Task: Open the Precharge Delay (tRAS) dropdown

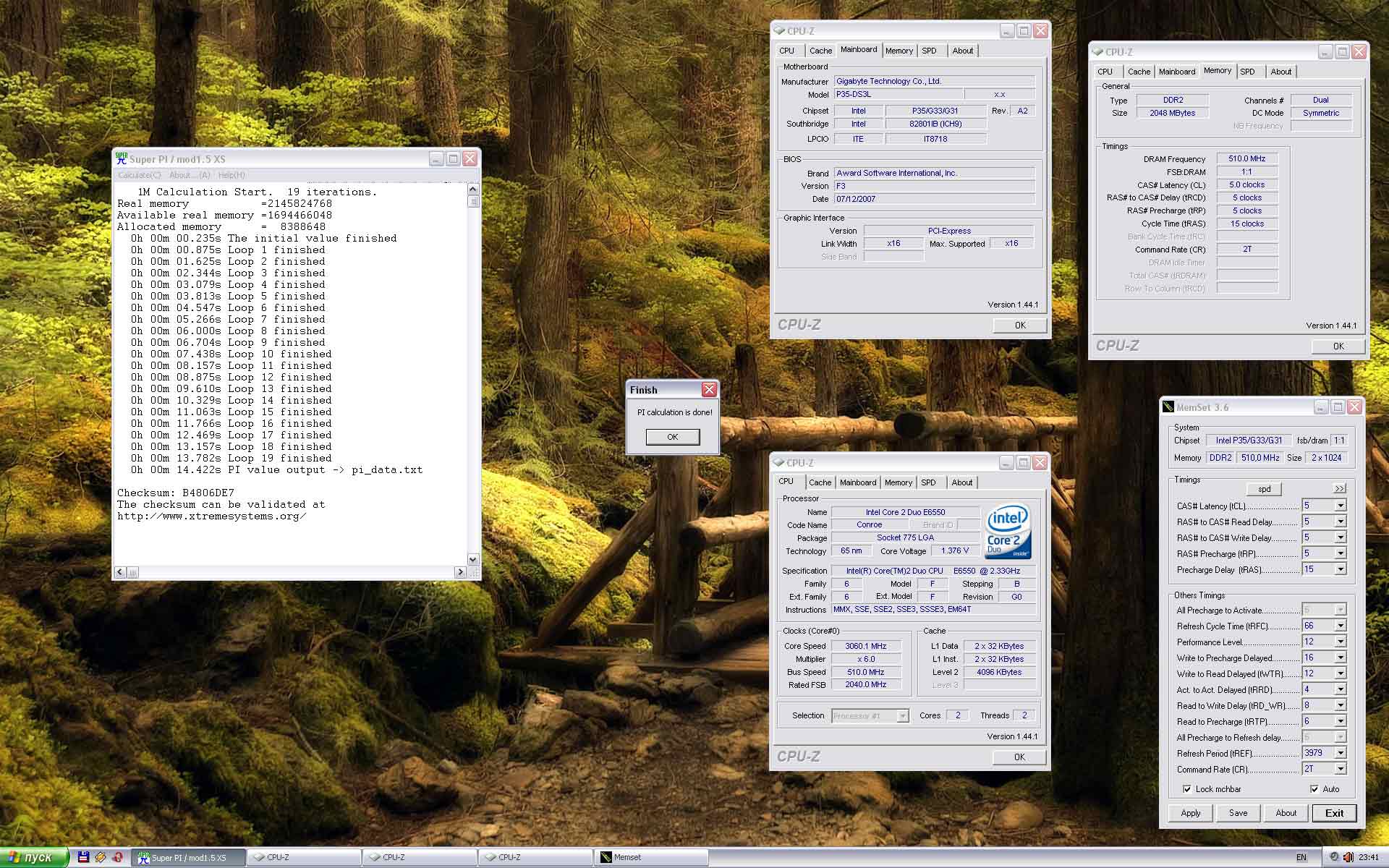Action: [1341, 569]
